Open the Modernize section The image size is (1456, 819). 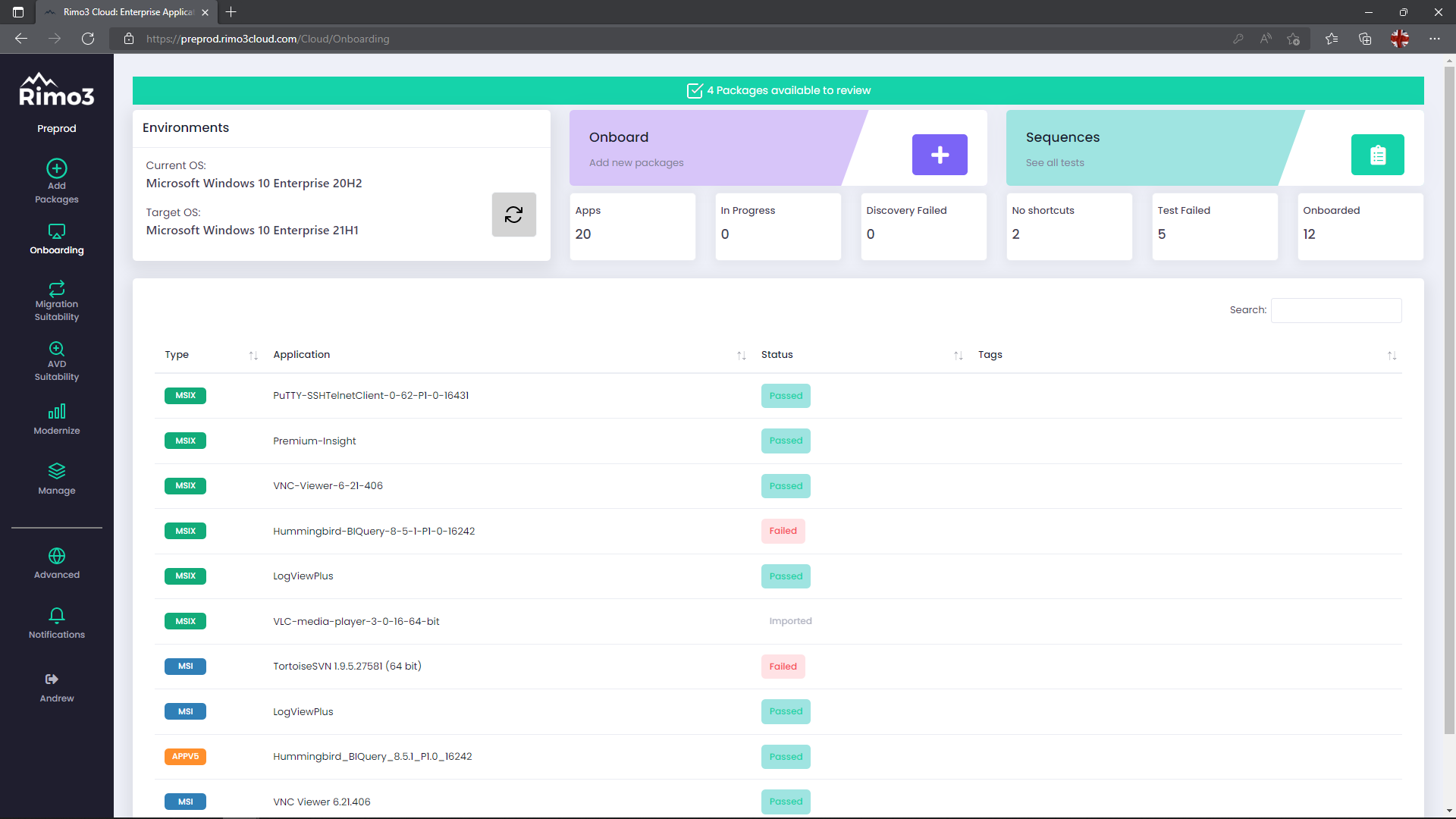click(x=57, y=419)
